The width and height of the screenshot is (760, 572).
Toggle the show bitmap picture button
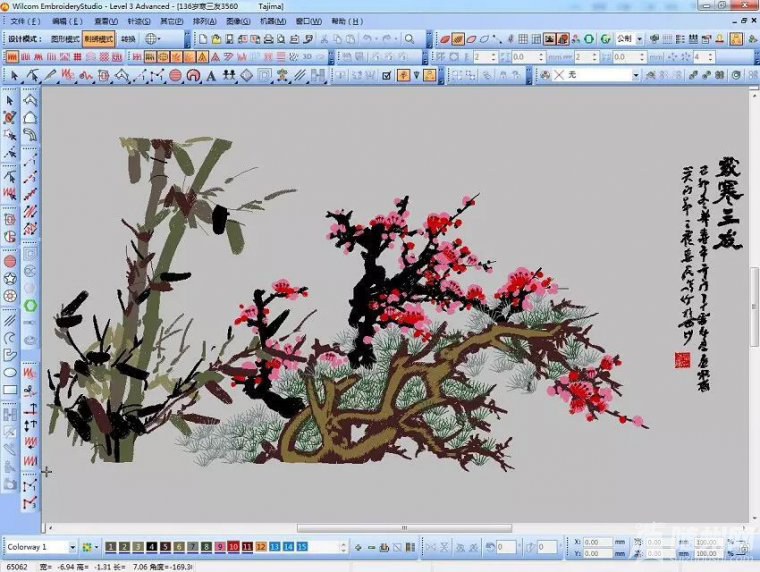(x=549, y=39)
